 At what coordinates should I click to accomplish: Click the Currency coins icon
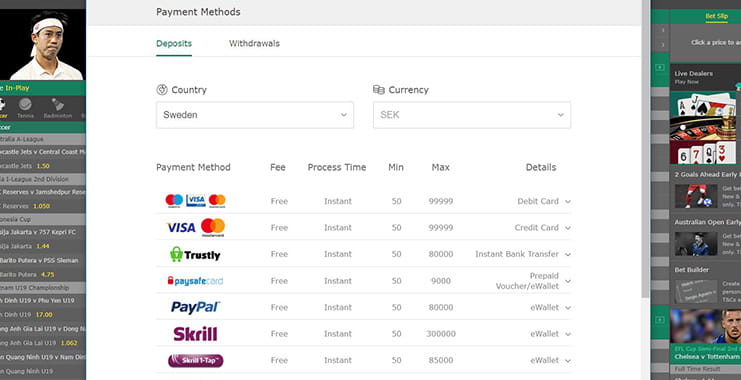click(379, 90)
